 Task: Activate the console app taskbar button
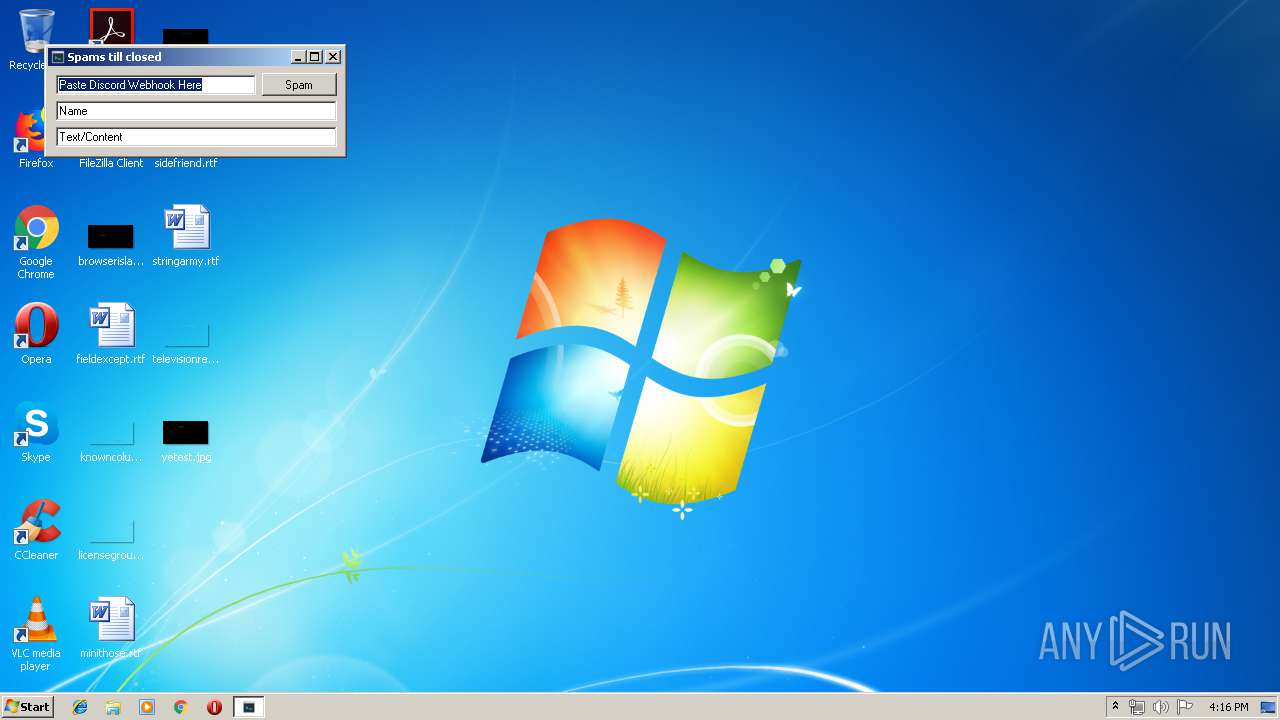coord(249,707)
